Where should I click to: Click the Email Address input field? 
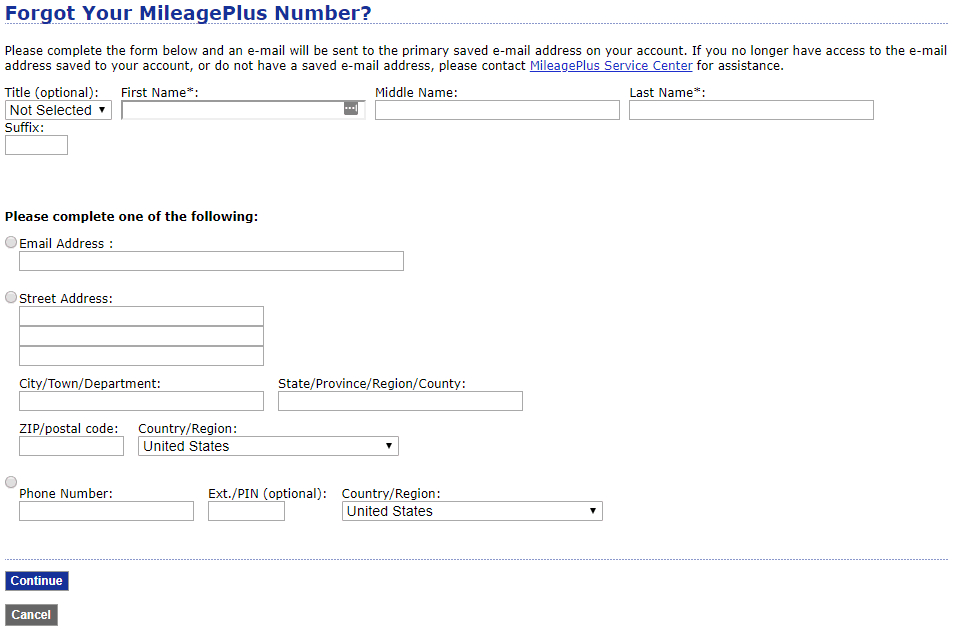211,261
